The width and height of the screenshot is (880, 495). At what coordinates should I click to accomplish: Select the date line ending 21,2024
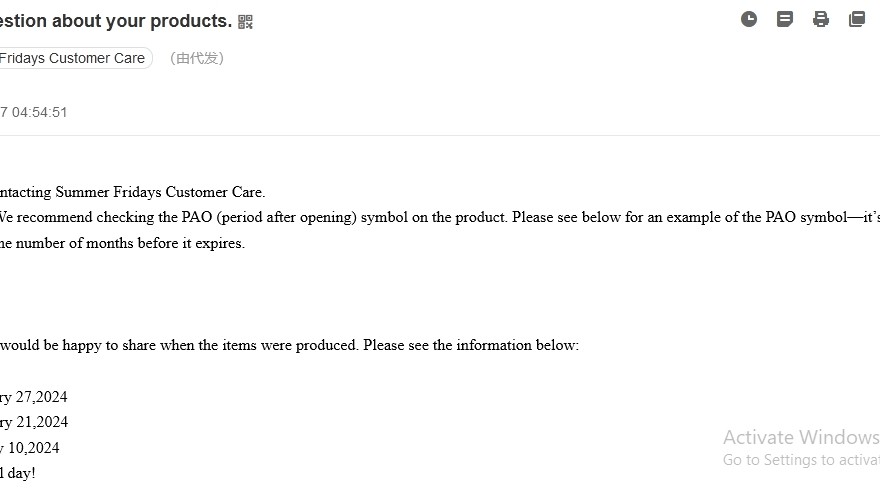(x=34, y=422)
